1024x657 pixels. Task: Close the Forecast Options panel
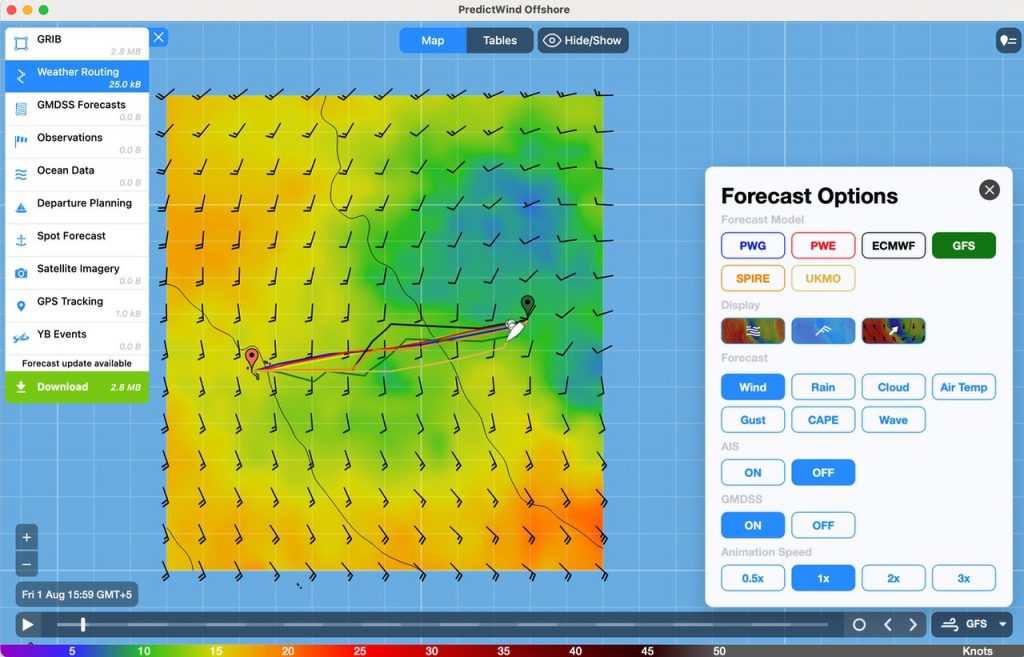(x=989, y=190)
